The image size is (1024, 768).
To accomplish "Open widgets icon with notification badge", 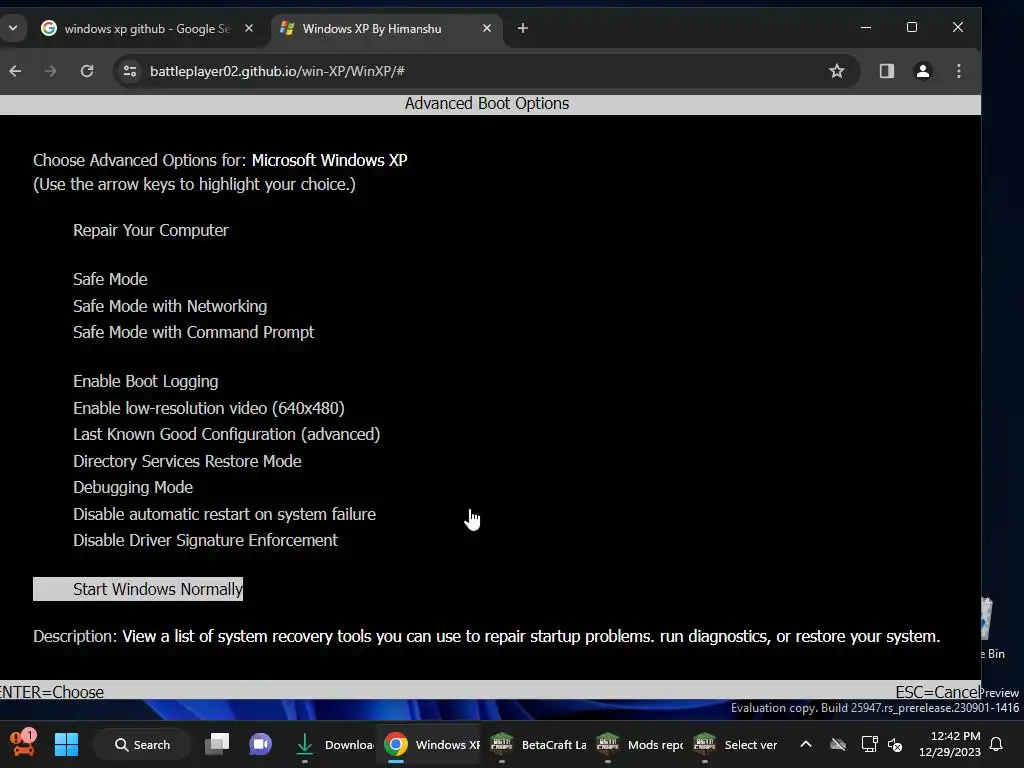I will (23, 743).
